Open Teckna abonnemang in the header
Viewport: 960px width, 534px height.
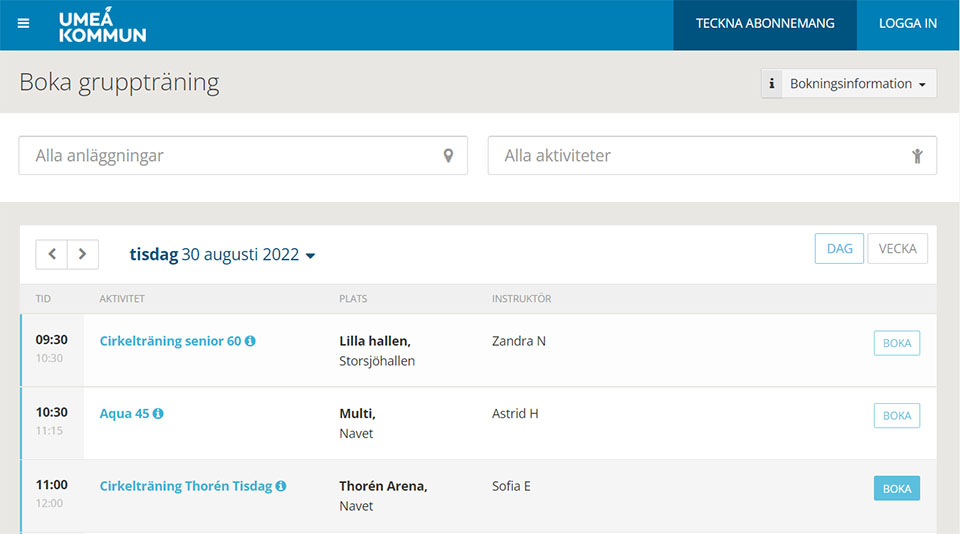pos(765,25)
